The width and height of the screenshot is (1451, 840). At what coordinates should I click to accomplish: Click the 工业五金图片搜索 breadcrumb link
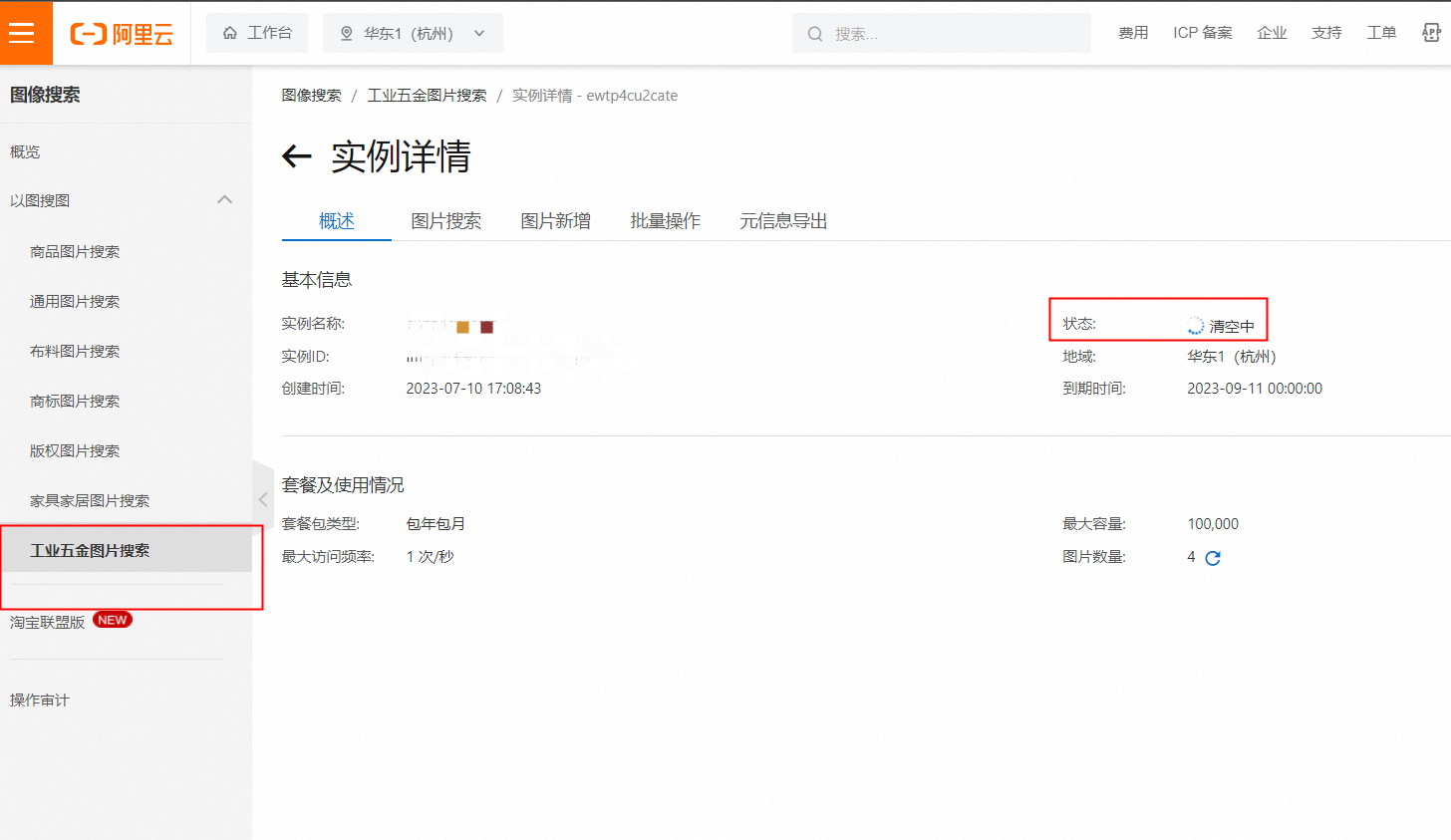[427, 96]
